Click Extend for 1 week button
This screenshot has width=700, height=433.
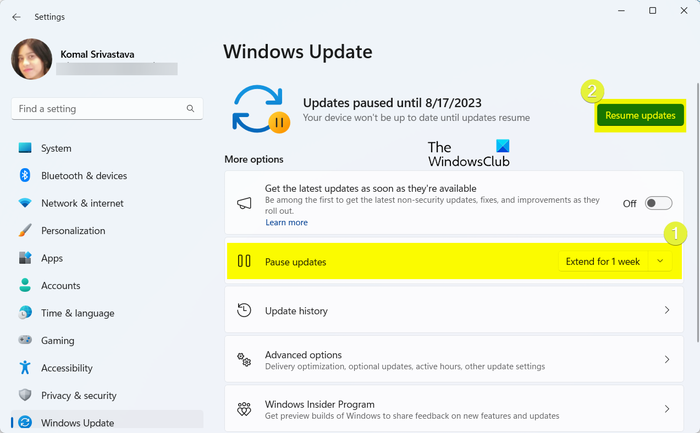pyautogui.click(x=603, y=261)
